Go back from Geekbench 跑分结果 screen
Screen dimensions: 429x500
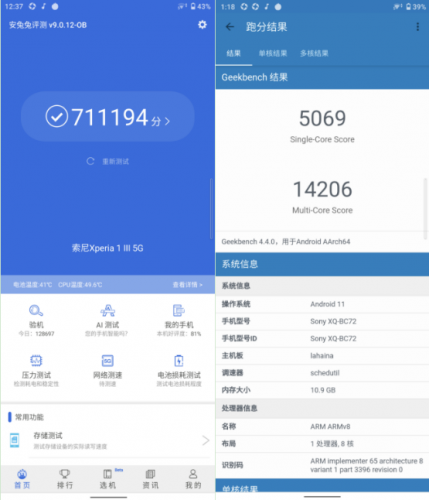click(230, 27)
